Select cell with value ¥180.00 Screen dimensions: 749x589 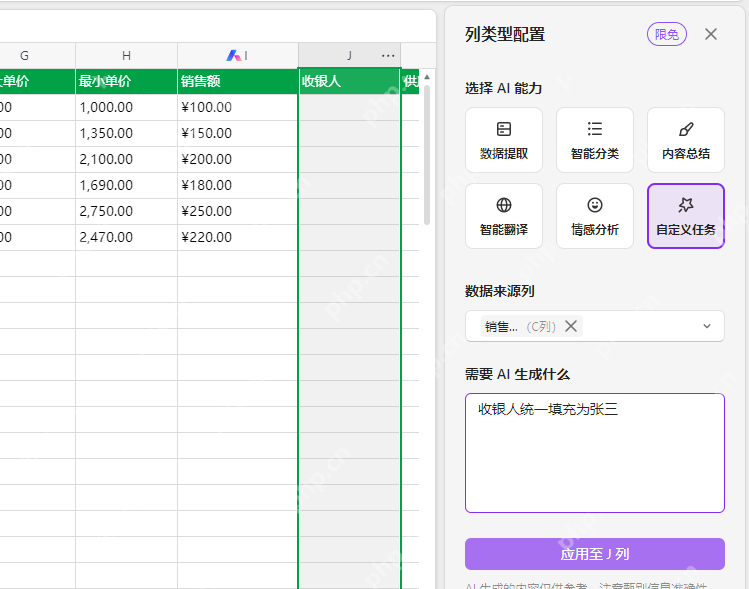click(237, 185)
